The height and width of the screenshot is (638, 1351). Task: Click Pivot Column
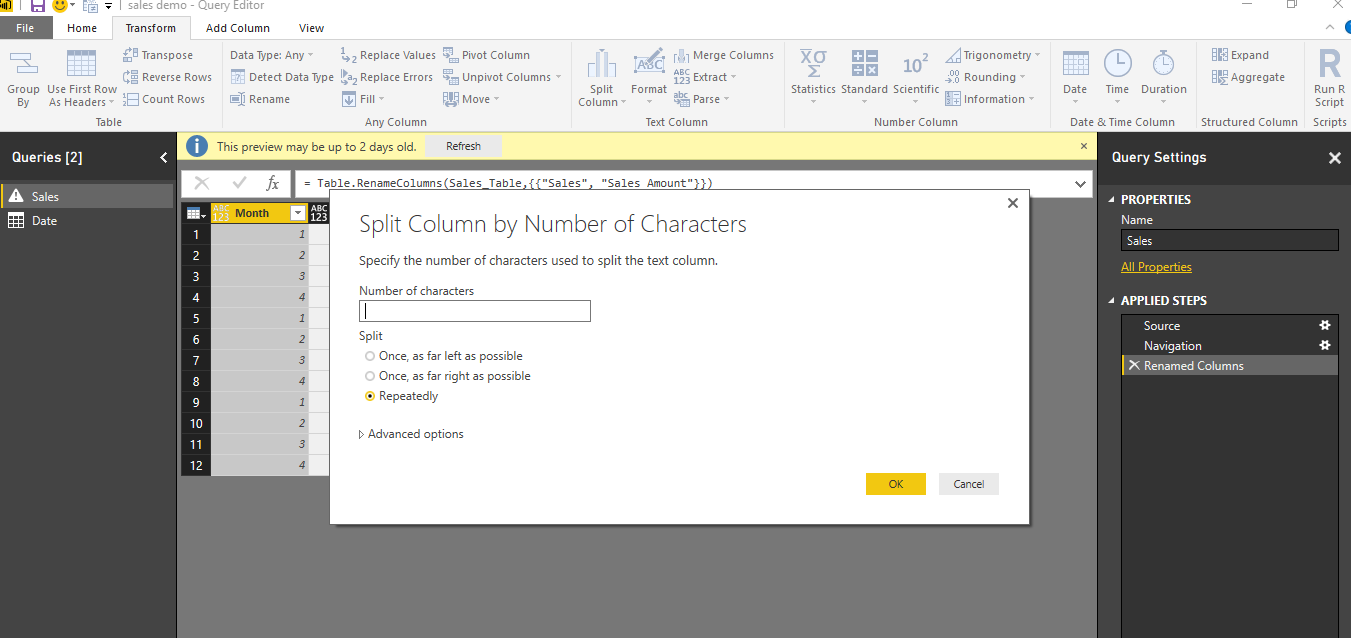486,55
